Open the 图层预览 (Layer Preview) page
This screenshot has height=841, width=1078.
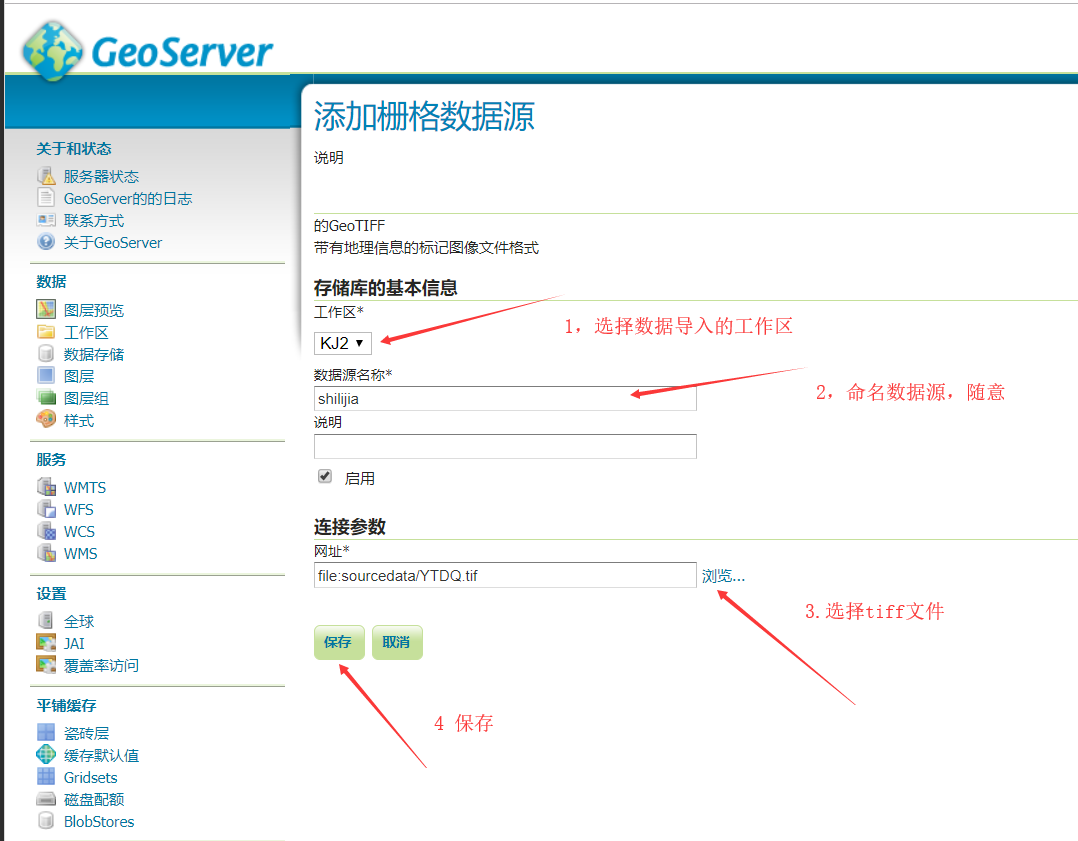[x=94, y=309]
